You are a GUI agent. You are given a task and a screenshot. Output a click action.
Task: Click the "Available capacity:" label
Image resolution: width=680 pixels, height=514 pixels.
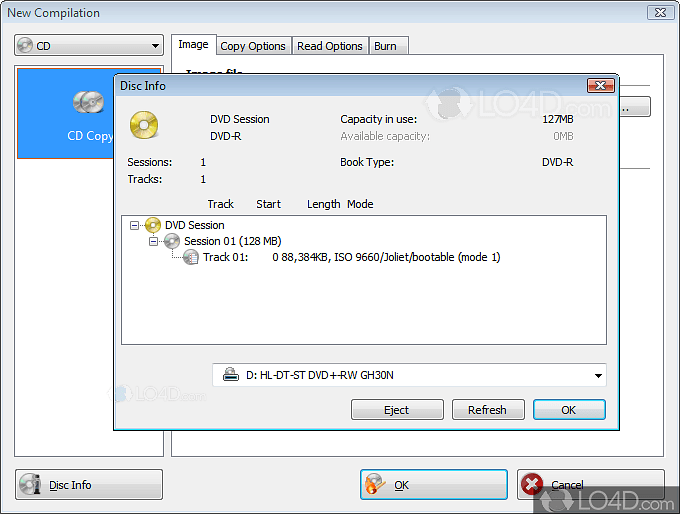tap(385, 136)
